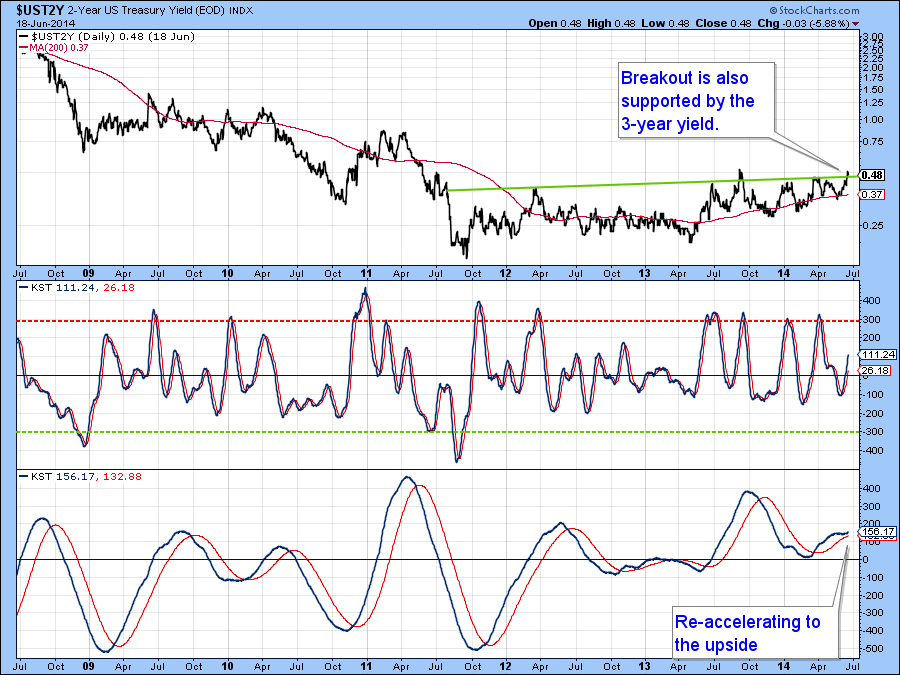Click the '11' year marker under price panel
900x675 pixels.
(x=366, y=272)
